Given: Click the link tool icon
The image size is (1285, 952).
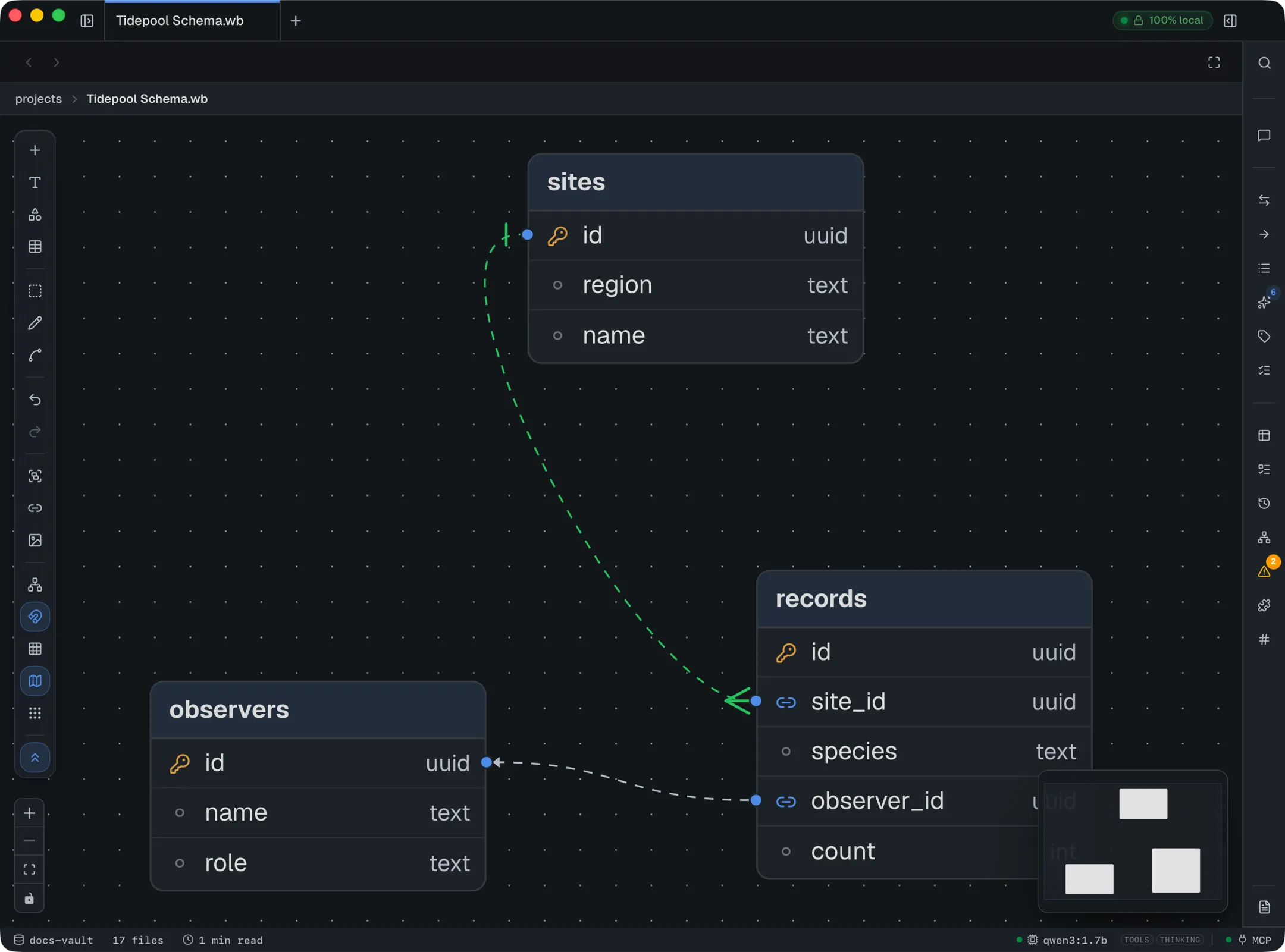Looking at the screenshot, I should coord(35,508).
